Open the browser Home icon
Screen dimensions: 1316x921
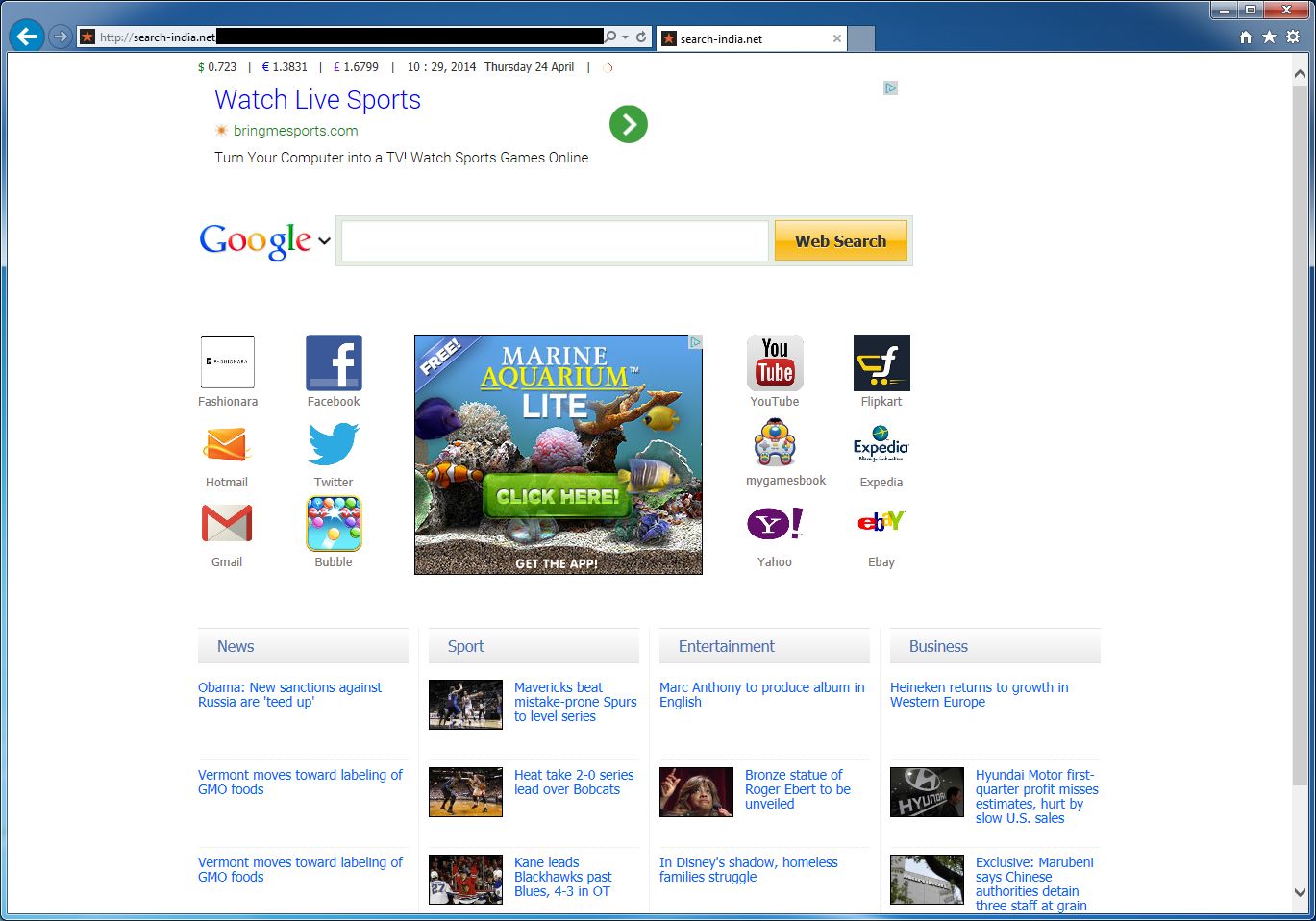1246,37
